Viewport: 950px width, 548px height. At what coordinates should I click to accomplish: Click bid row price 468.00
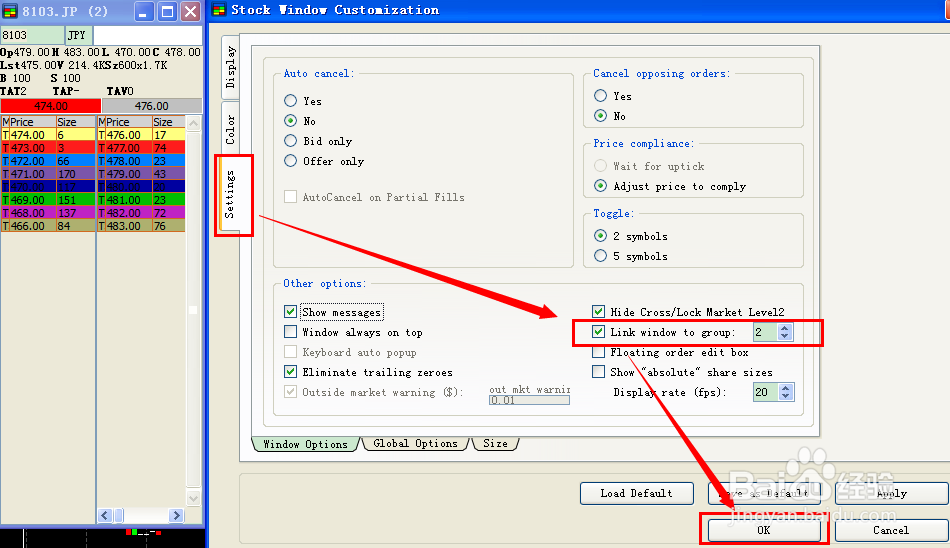tap(27, 213)
